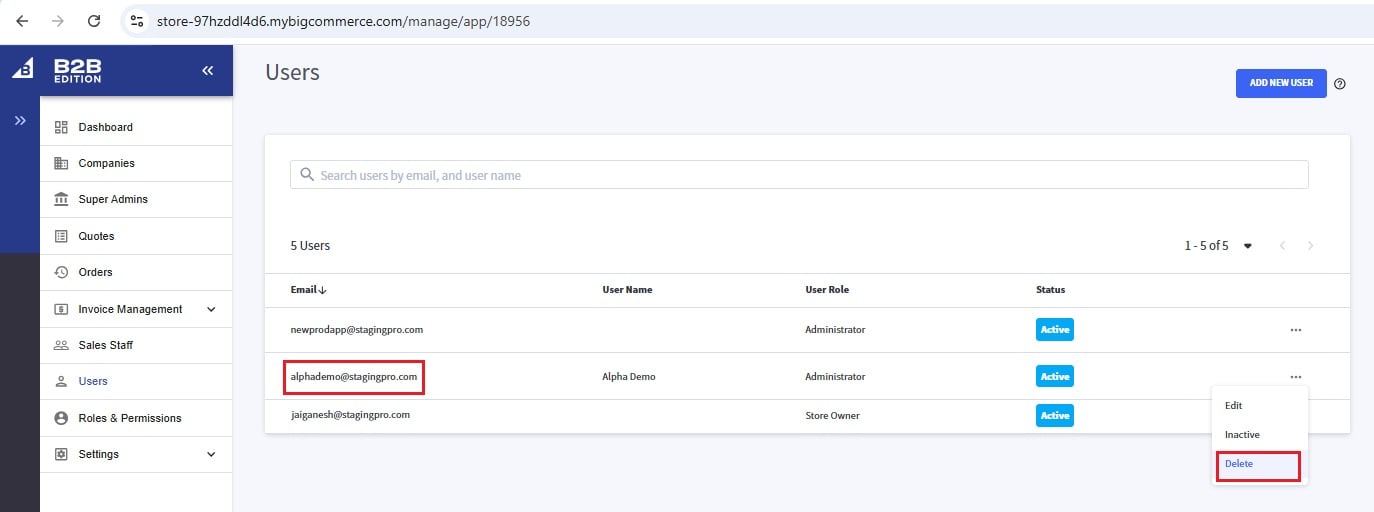Viewport: 1374px width, 512px height.
Task: Click the Invoice Management dollar icon
Action: coord(60,309)
